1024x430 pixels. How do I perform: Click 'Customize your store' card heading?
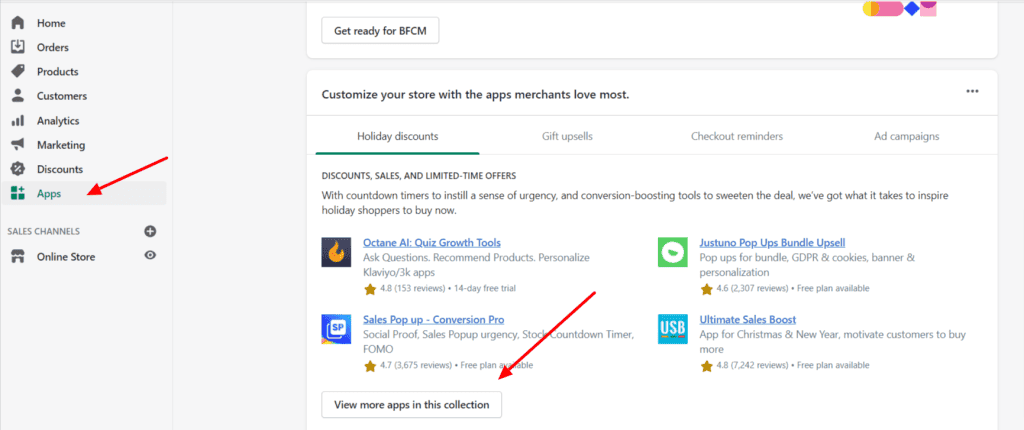[x=475, y=95]
